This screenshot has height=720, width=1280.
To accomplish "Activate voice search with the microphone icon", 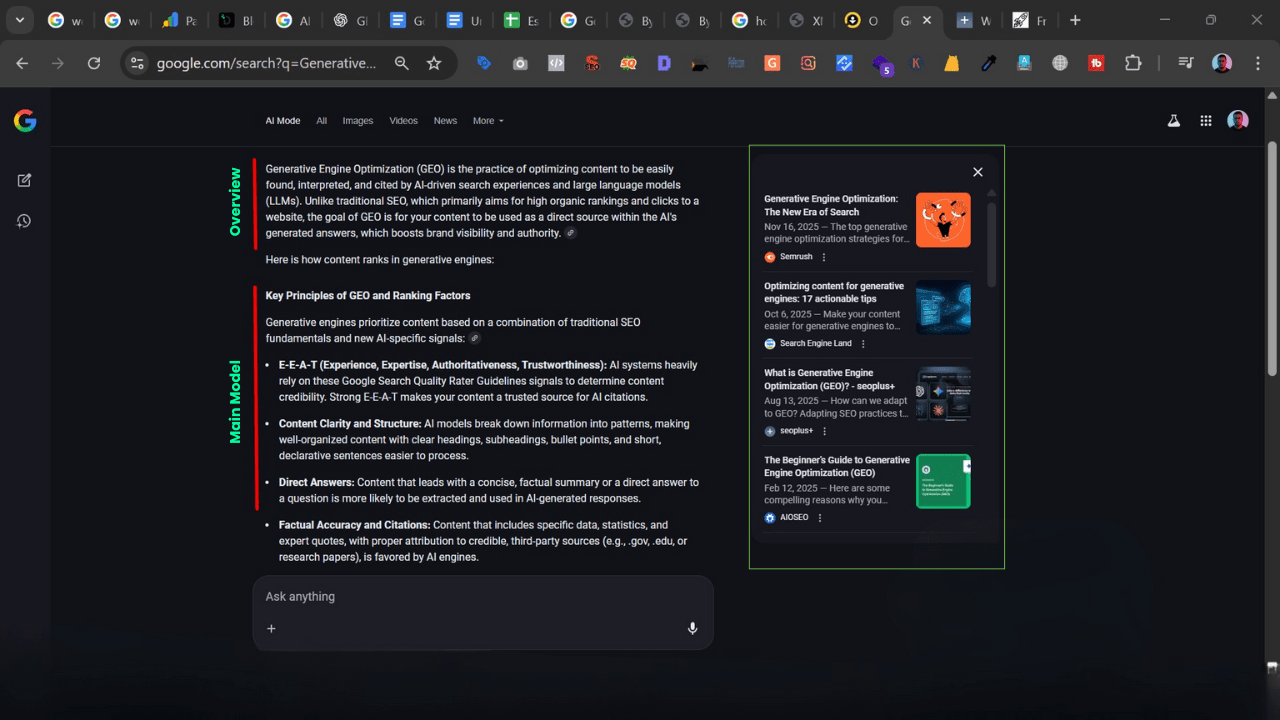I will 692,628.
